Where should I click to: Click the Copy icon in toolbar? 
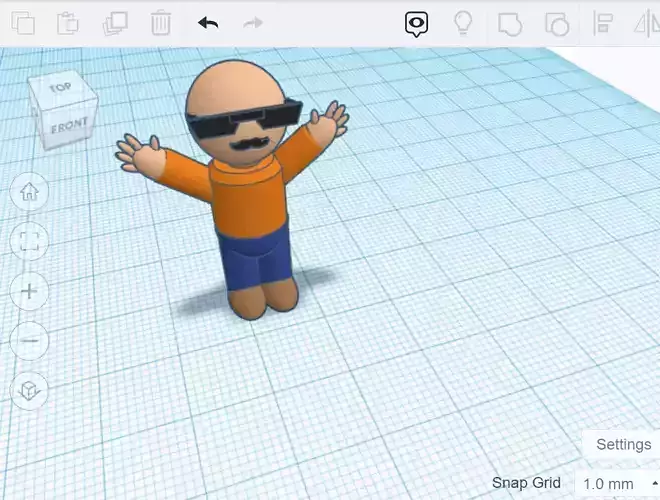click(23, 23)
